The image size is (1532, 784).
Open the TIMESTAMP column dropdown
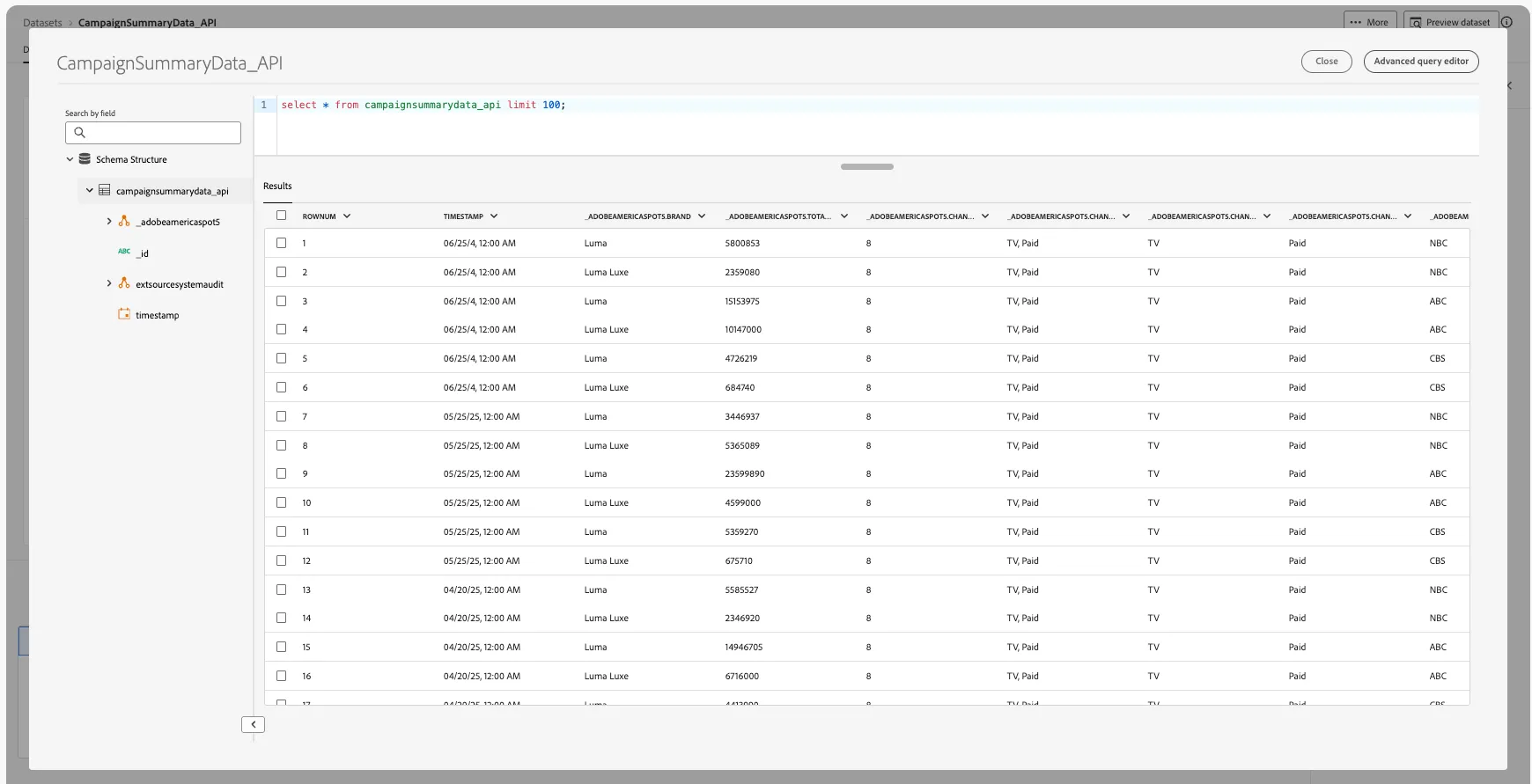point(494,216)
